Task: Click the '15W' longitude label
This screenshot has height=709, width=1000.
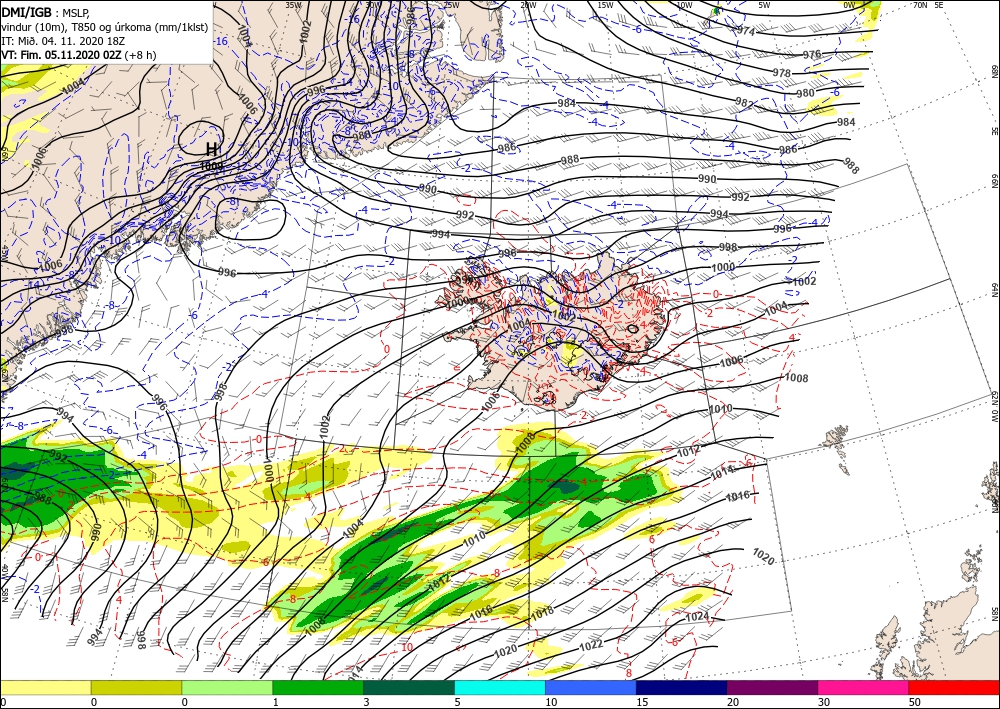Action: pyautogui.click(x=605, y=5)
